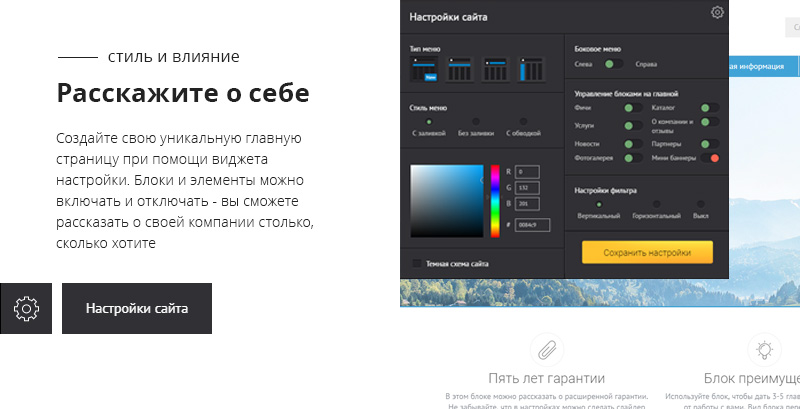The height and width of the screenshot is (409, 800).
Task: Click the rainbow hue slider strip
Action: point(495,201)
